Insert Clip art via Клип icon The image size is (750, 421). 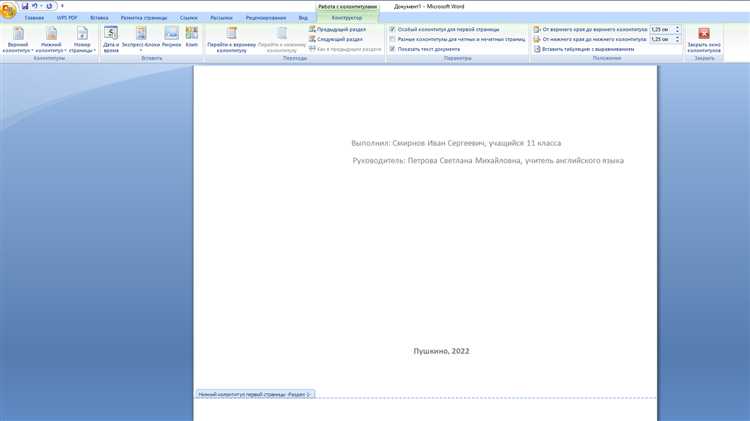(x=192, y=37)
